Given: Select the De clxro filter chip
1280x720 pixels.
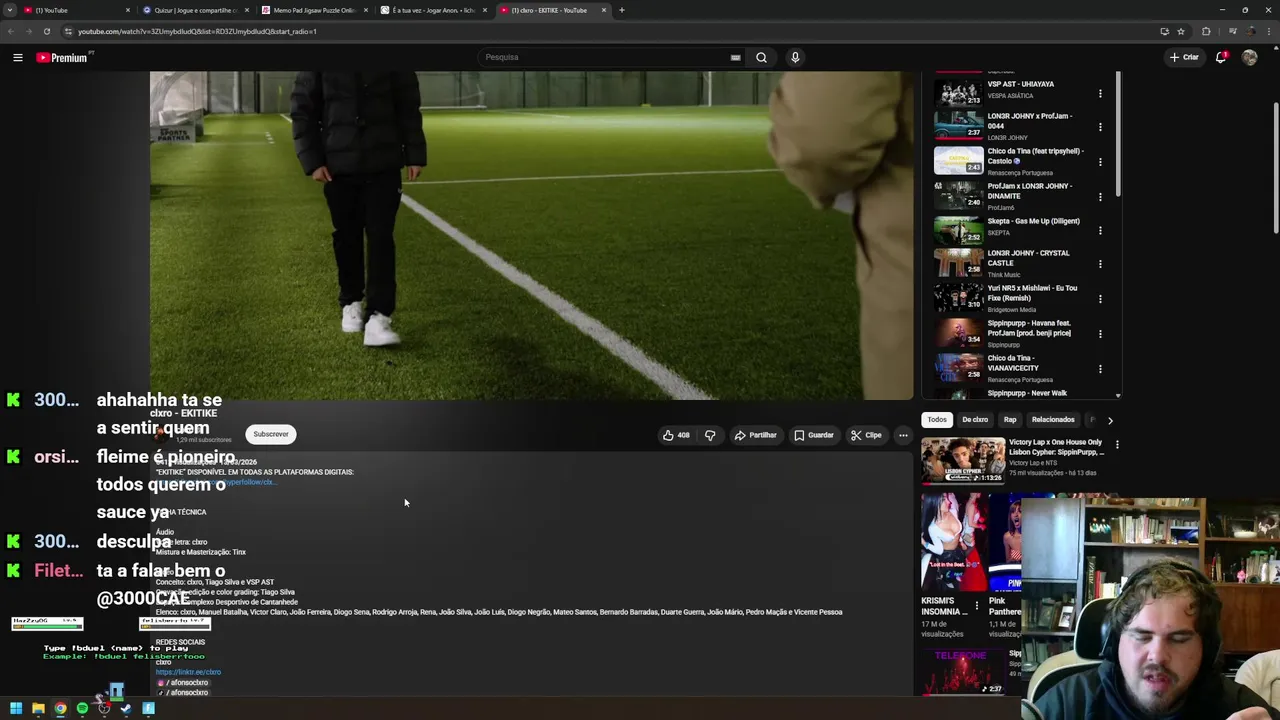Looking at the screenshot, I should [x=975, y=420].
